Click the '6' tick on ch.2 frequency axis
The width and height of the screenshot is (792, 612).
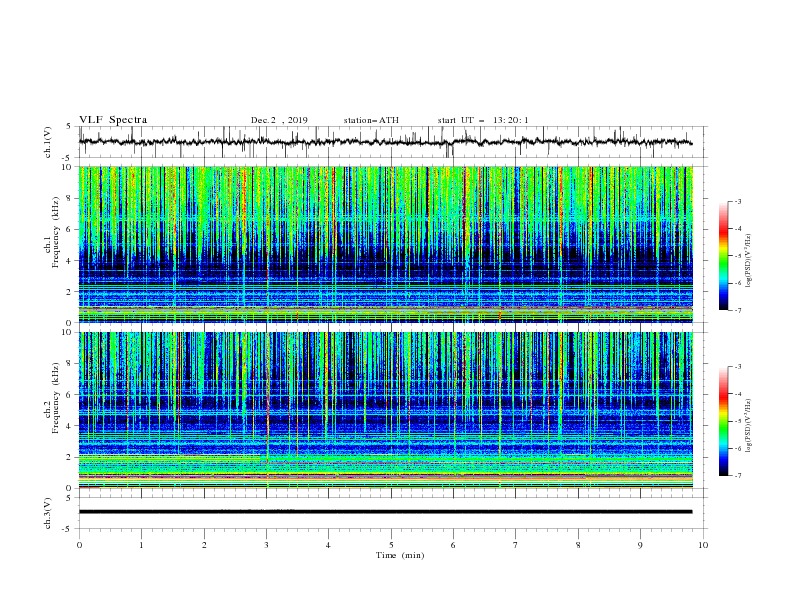[70, 395]
